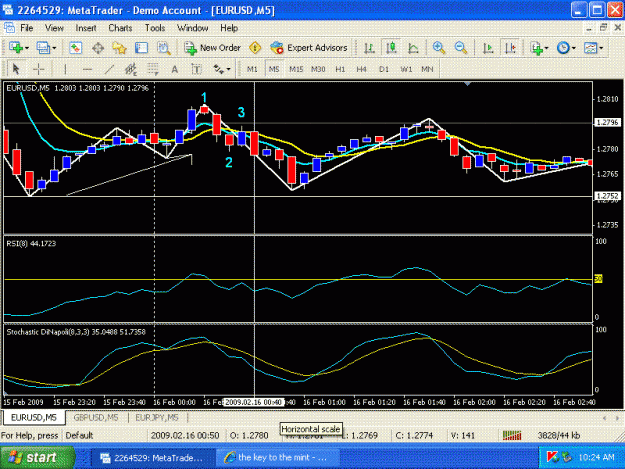Select the Trendline drawing tool
This screenshot has width=625, height=469.
pyautogui.click(x=109, y=69)
